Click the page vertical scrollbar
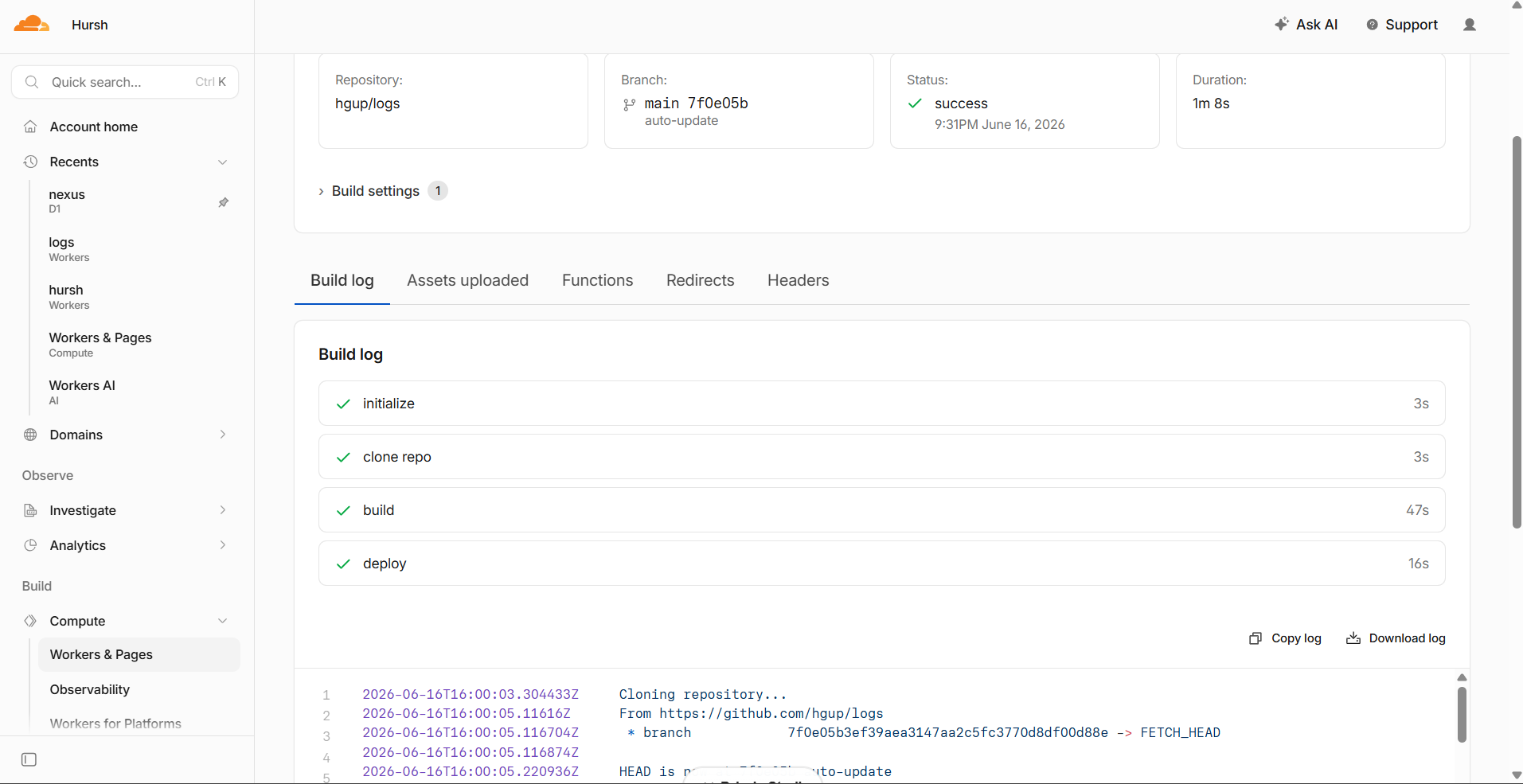 click(x=1516, y=332)
